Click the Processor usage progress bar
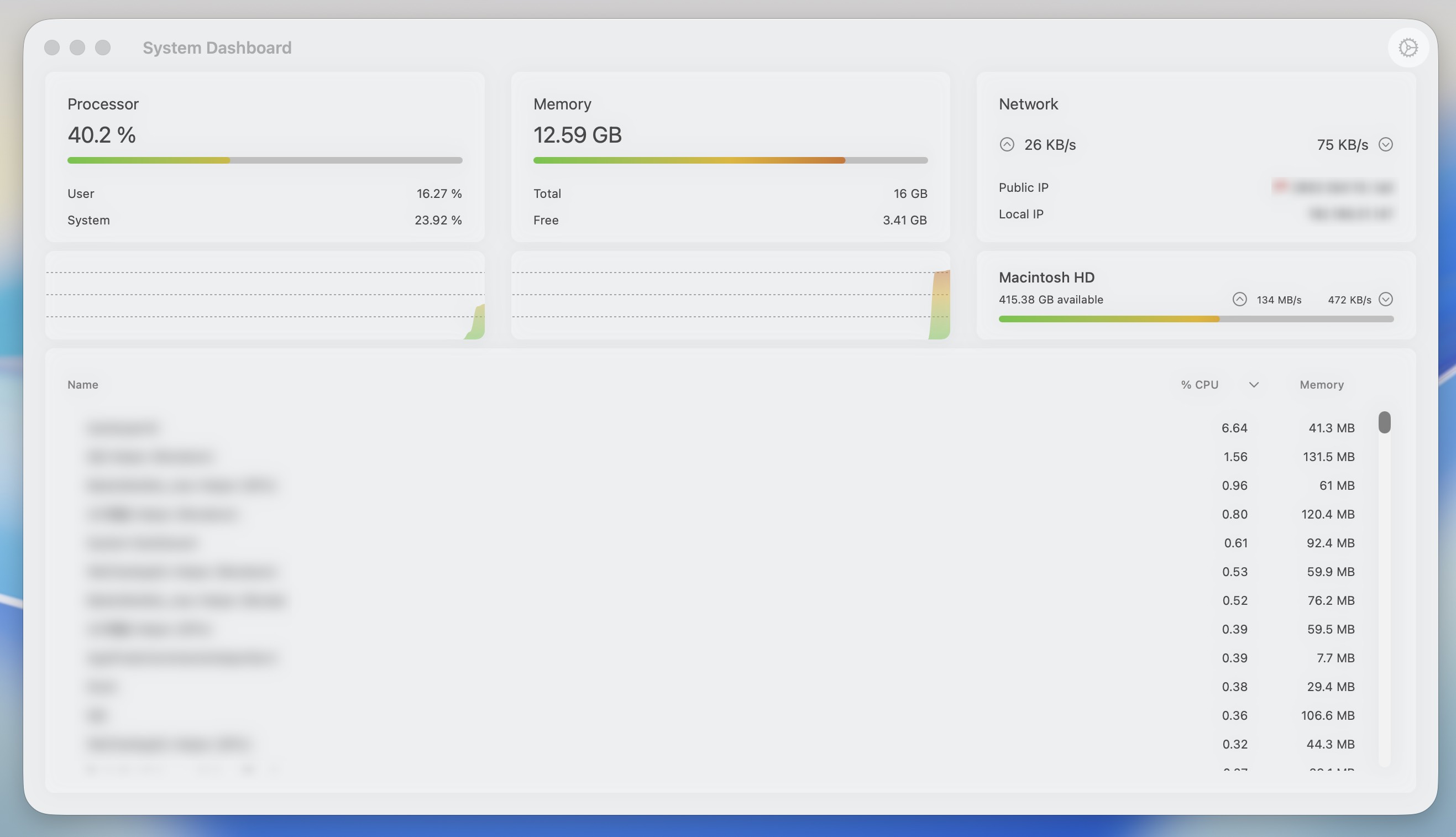This screenshot has width=1456, height=837. 264,160
